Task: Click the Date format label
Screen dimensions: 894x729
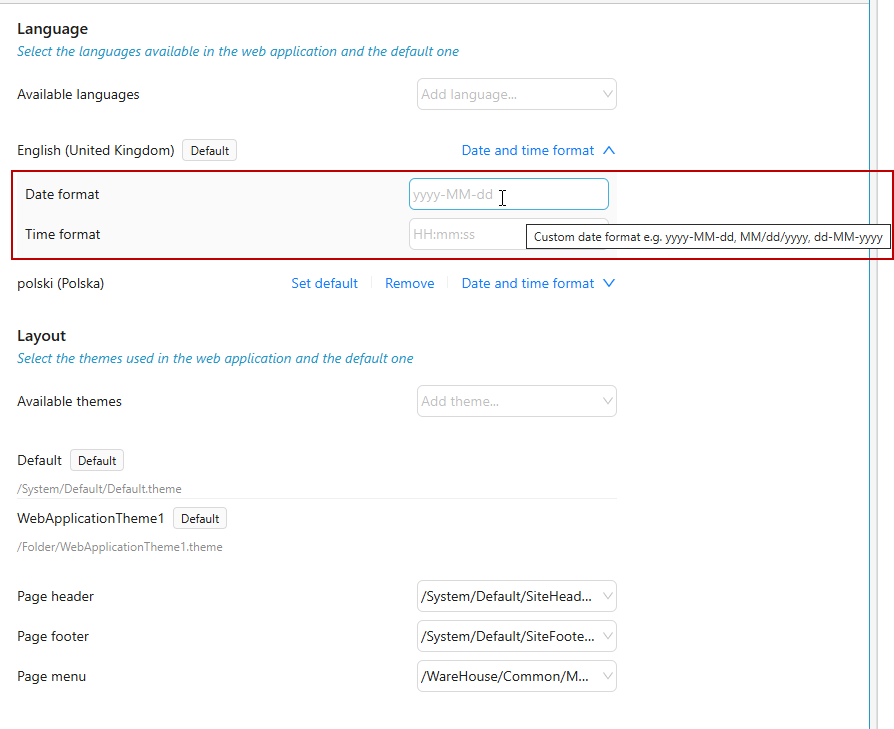Action: coord(62,194)
